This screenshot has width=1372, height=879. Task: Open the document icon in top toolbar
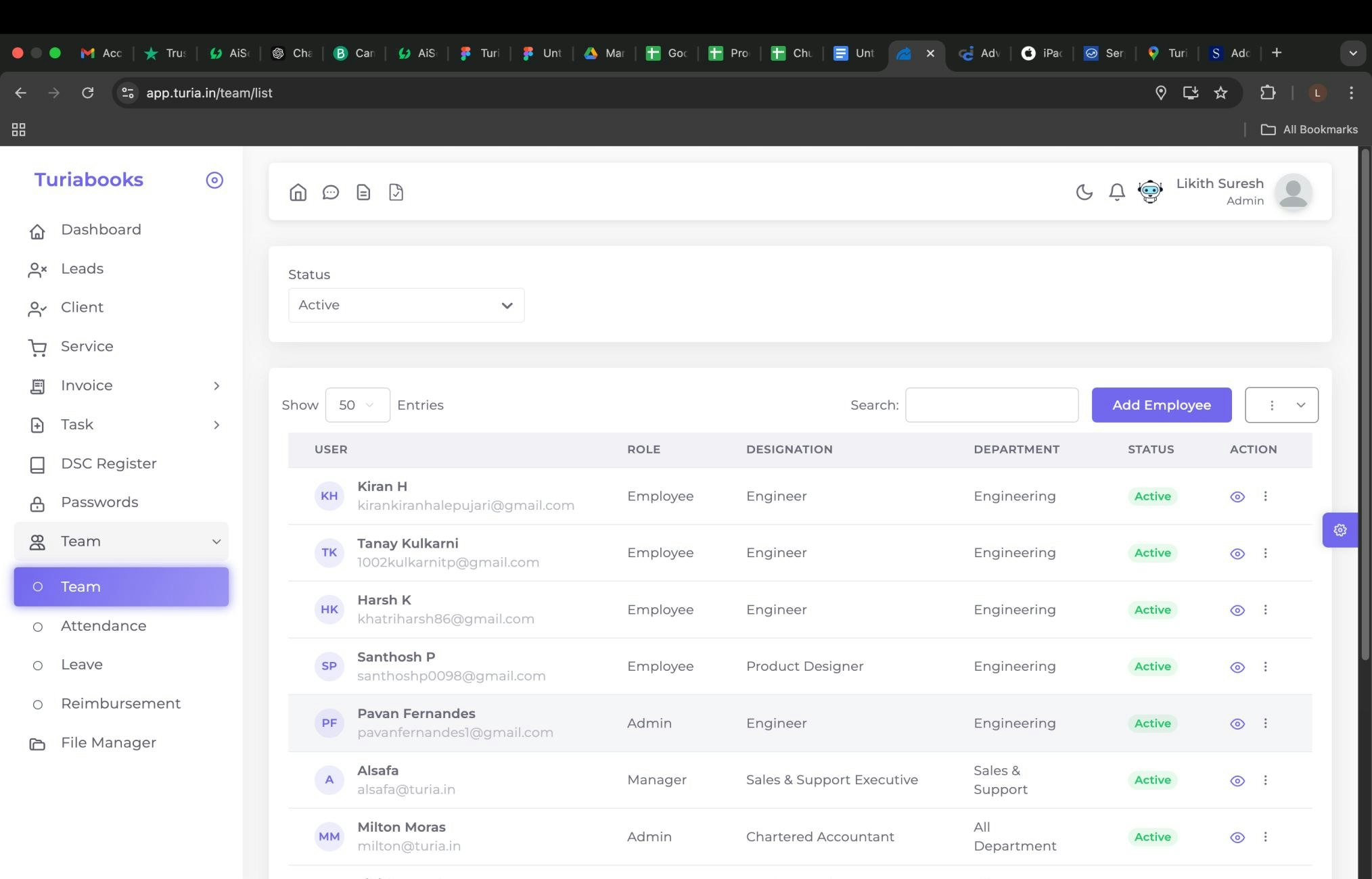pos(363,193)
